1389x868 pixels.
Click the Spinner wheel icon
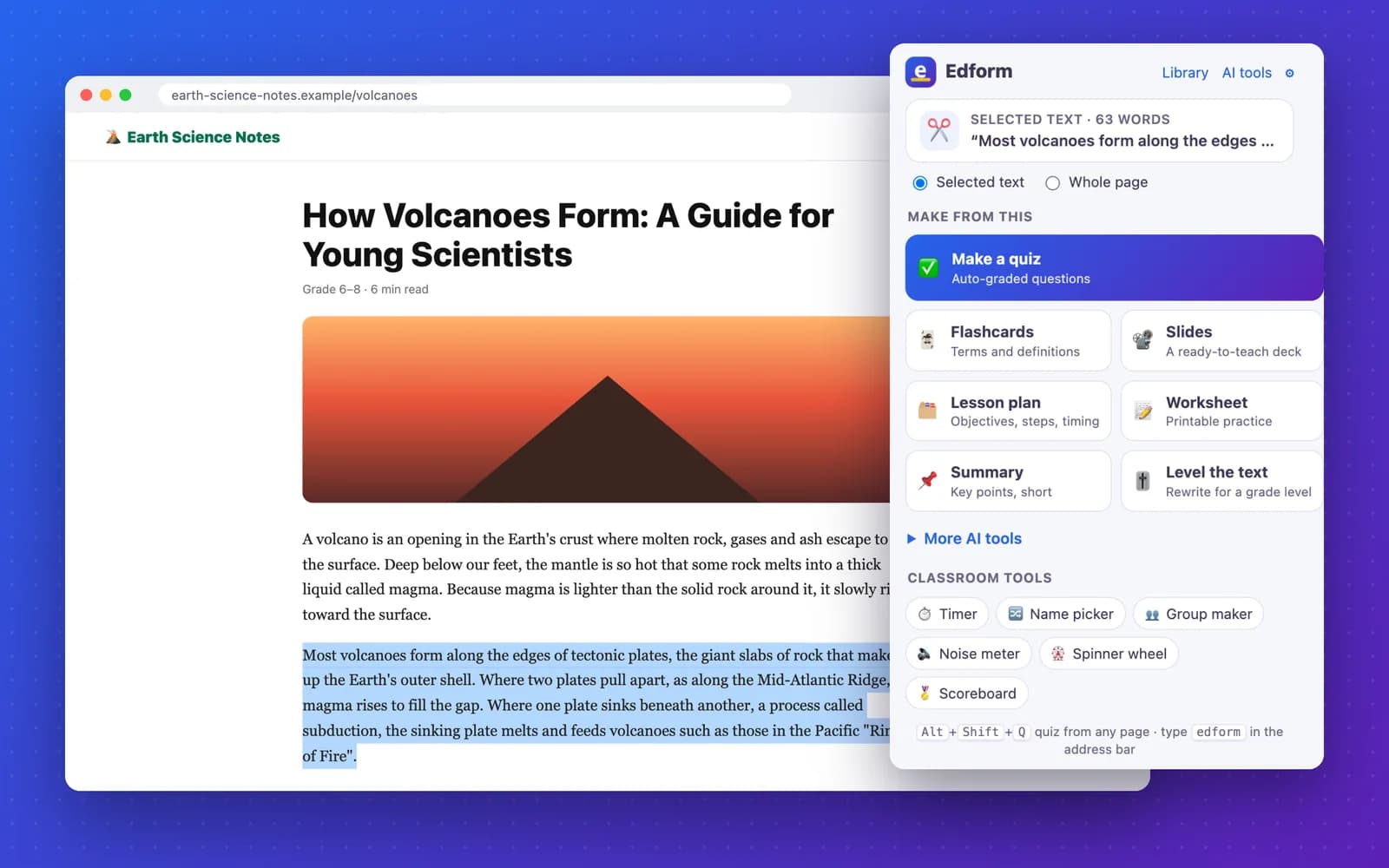tap(1057, 654)
